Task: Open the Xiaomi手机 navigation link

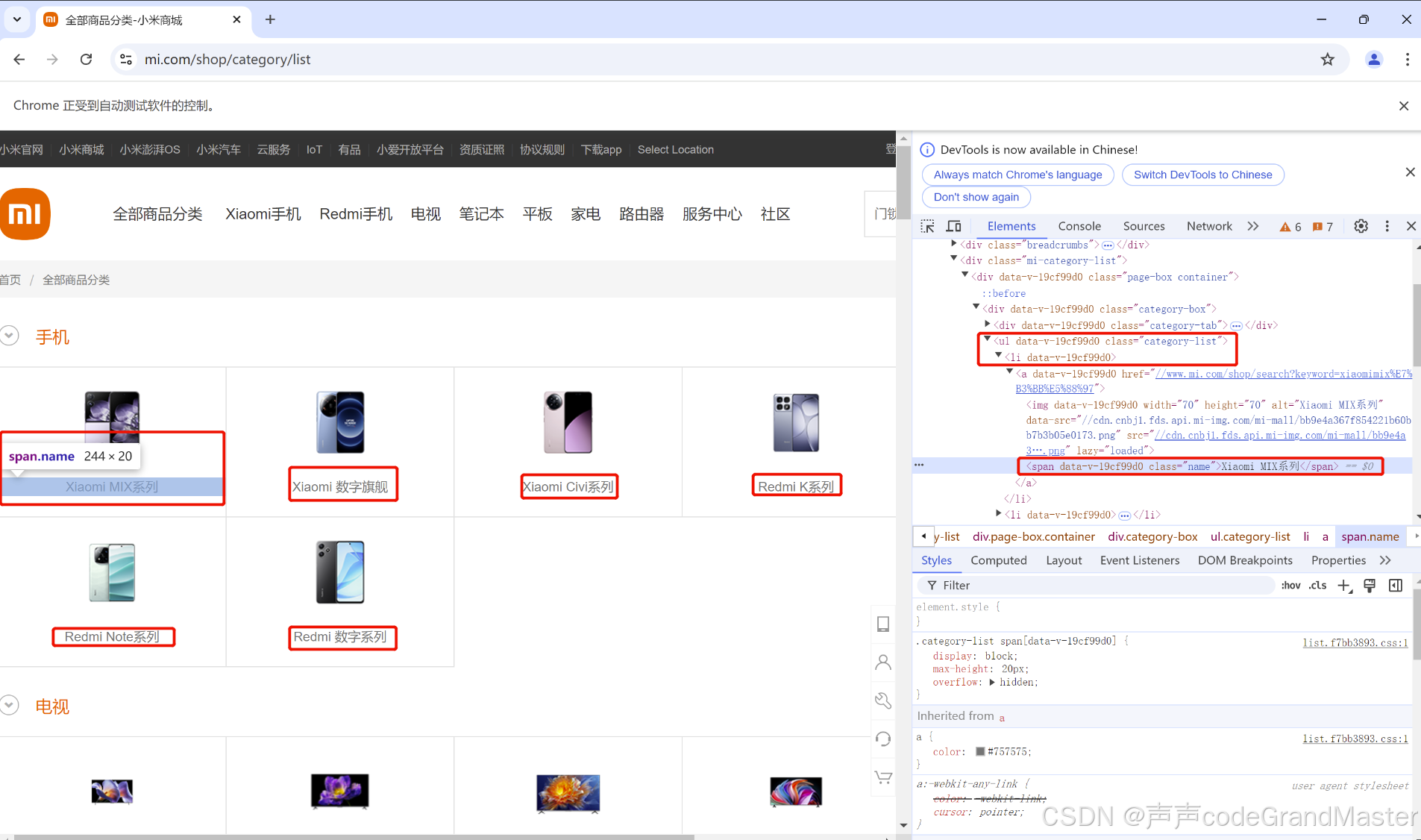Action: coord(263,214)
